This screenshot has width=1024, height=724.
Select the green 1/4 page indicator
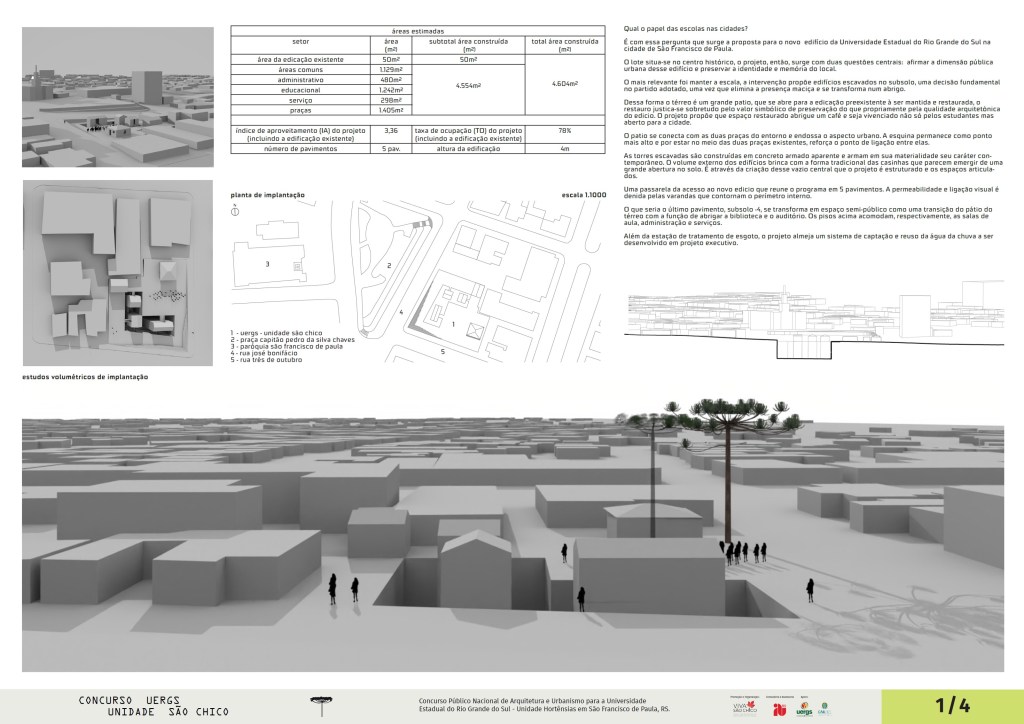click(x=952, y=705)
